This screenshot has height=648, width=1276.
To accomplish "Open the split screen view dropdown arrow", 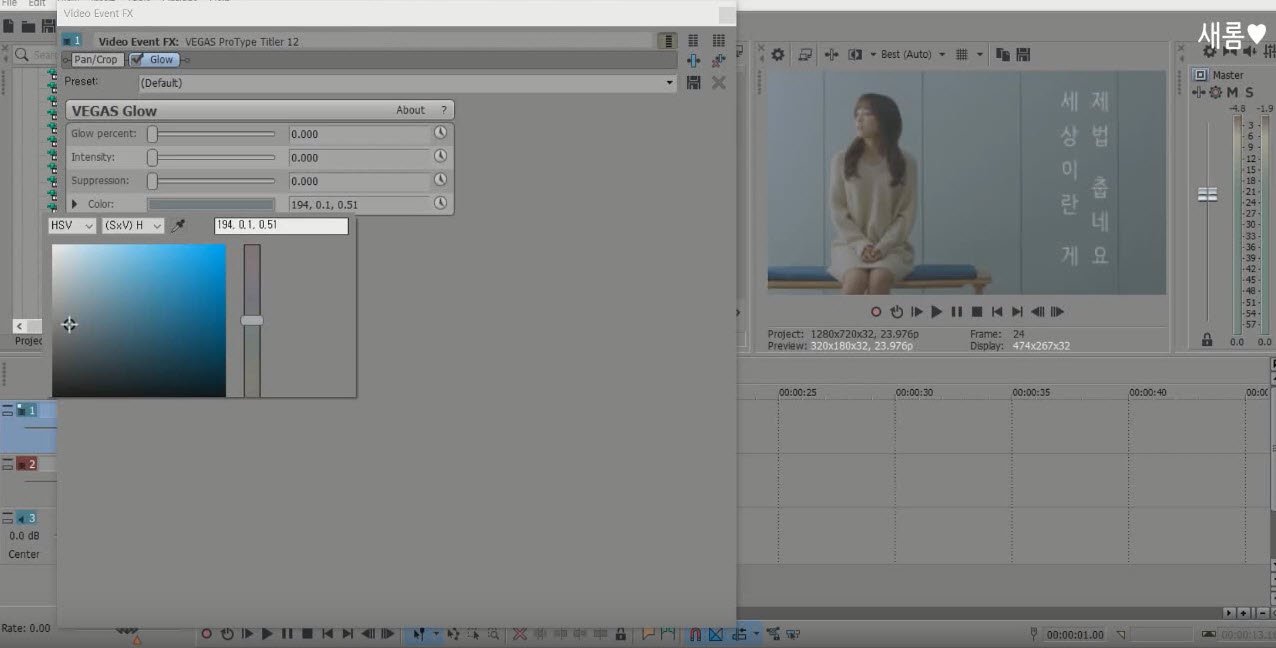I will (x=872, y=54).
